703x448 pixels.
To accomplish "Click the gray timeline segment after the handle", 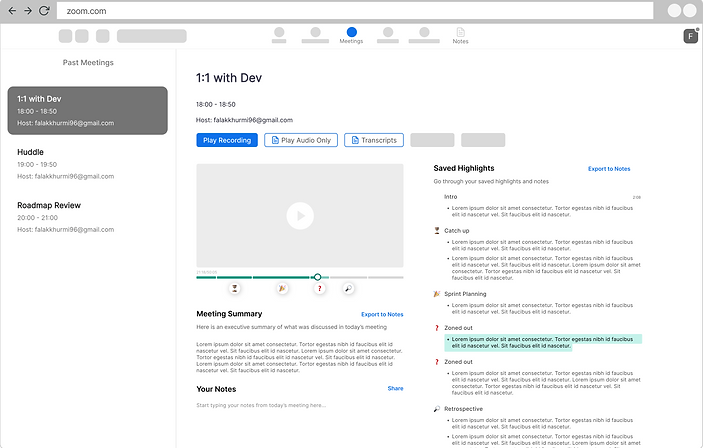I will tap(348, 277).
